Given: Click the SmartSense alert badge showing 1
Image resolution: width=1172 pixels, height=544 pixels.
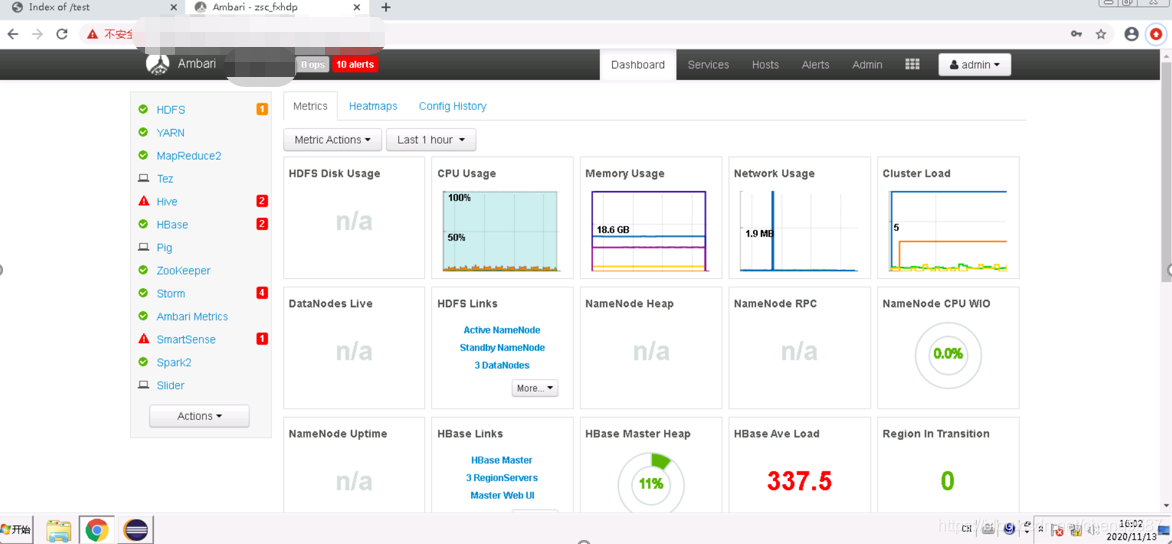Looking at the screenshot, I should [262, 339].
